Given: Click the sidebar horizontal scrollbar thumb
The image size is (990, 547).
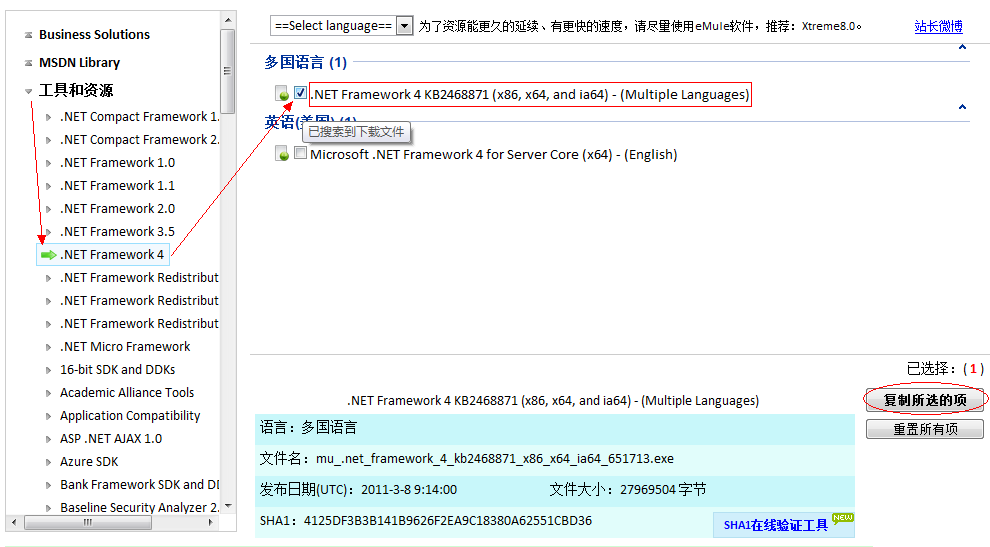Looking at the screenshot, I should (x=88, y=522).
